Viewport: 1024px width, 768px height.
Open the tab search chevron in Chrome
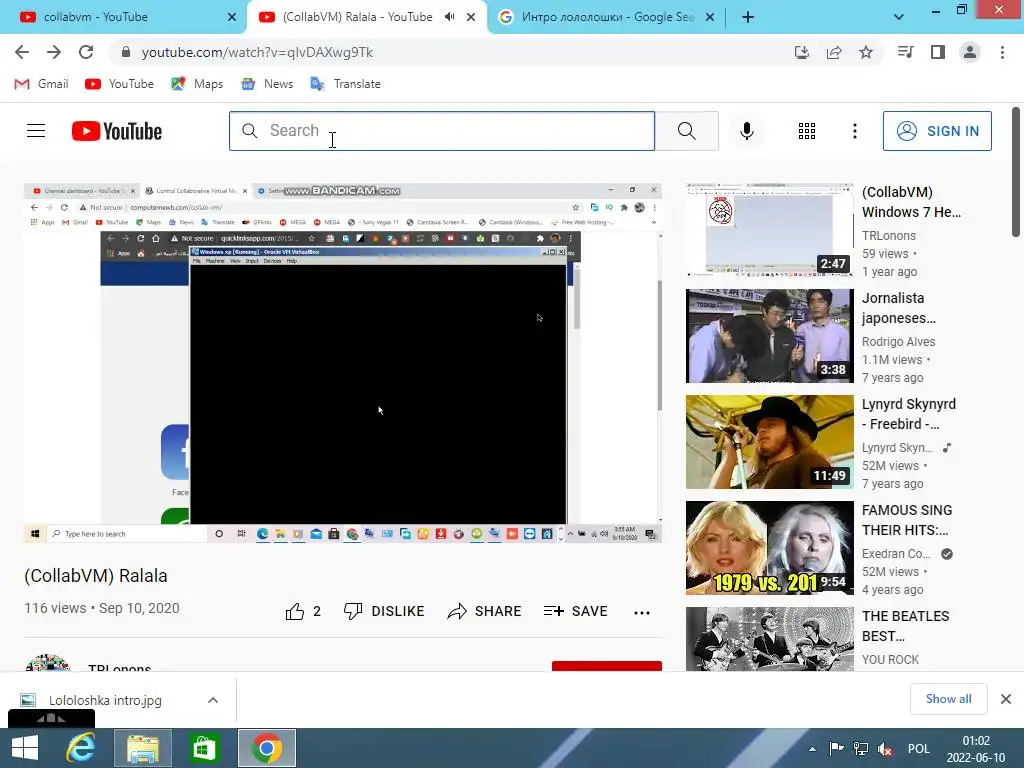899,17
